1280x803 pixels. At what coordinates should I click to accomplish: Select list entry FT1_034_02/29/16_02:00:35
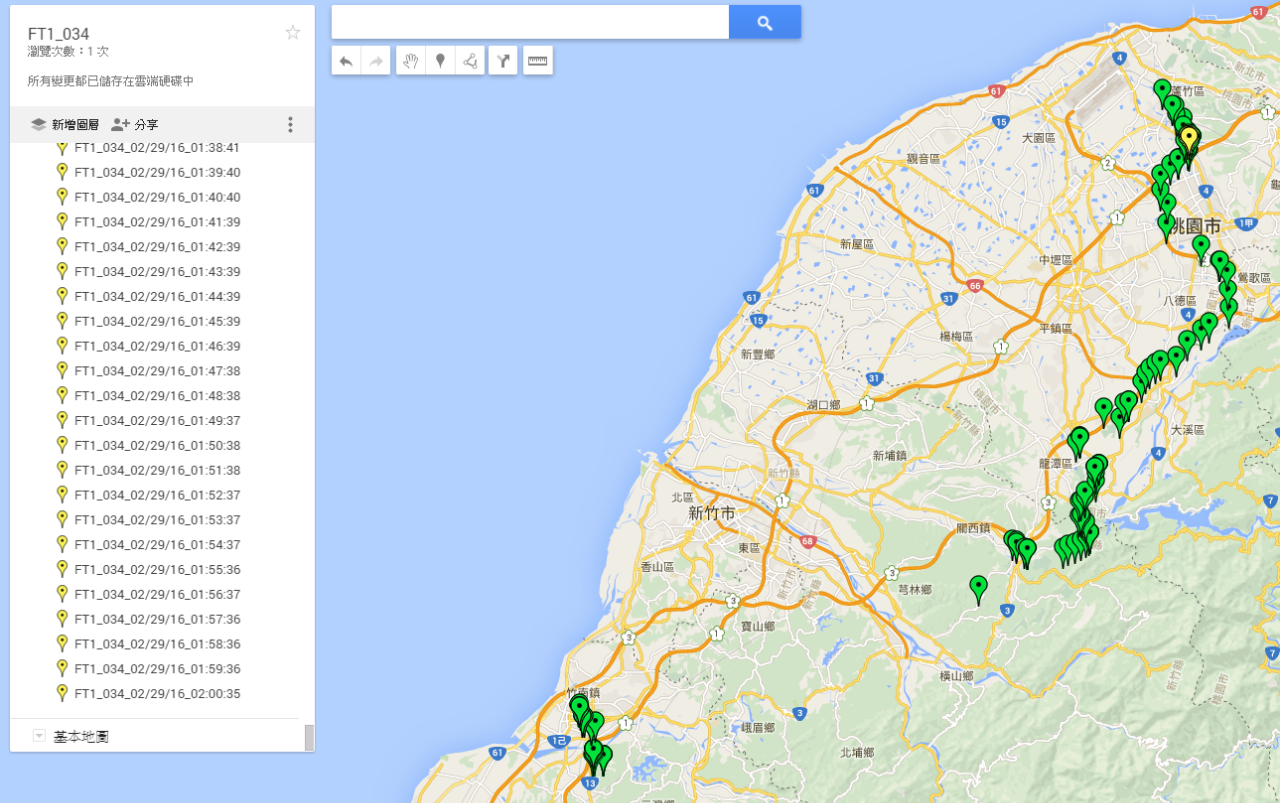pos(156,694)
